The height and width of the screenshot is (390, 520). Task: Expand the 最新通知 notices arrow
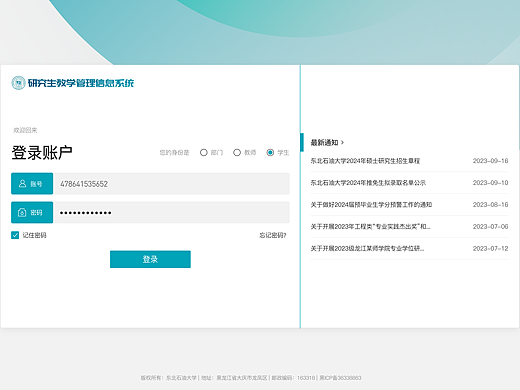(342, 143)
